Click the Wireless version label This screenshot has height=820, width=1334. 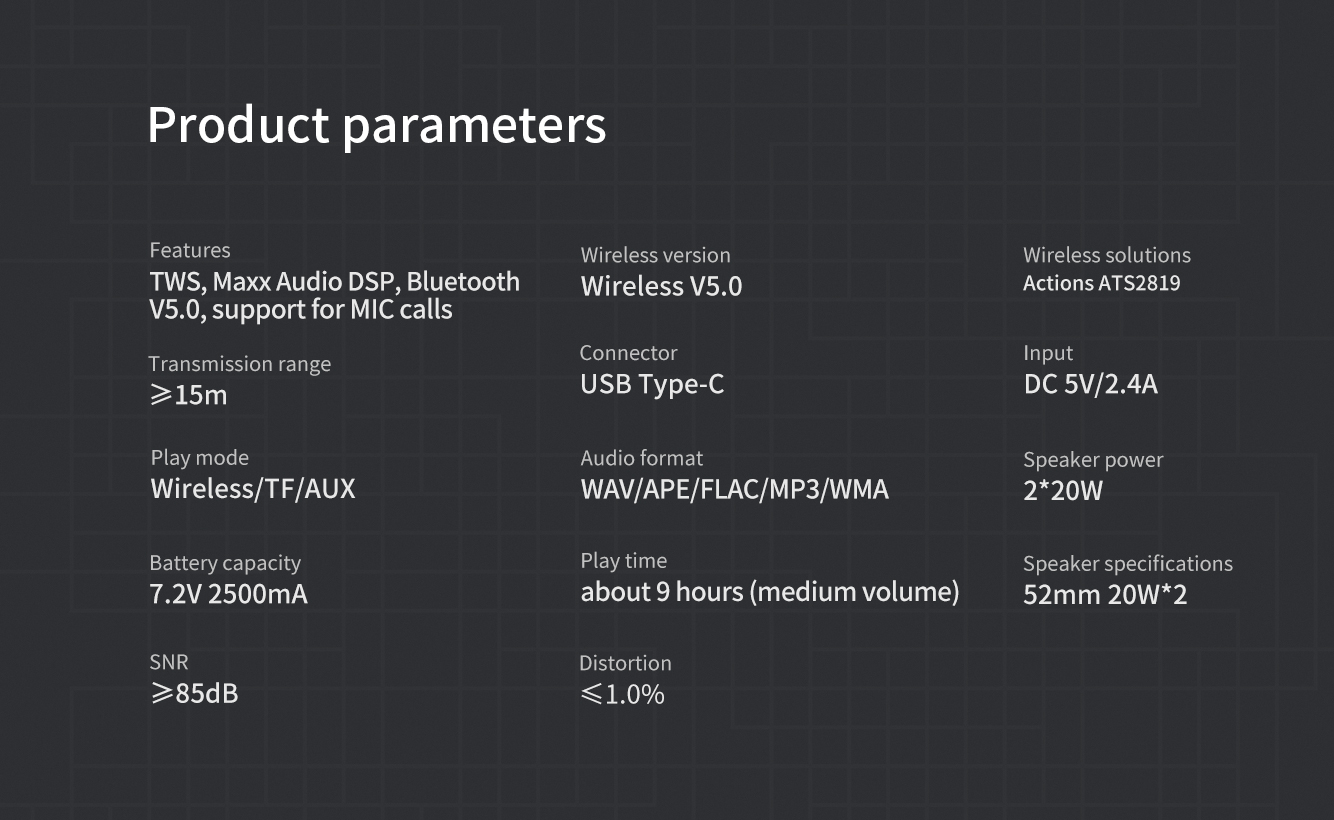[655, 255]
